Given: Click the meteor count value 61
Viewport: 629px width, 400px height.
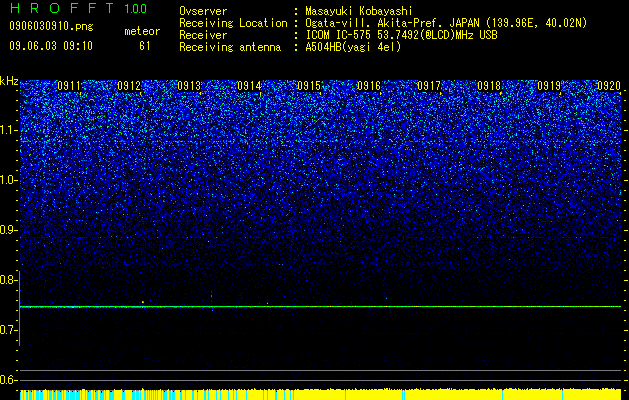Looking at the screenshot, I should [144, 46].
